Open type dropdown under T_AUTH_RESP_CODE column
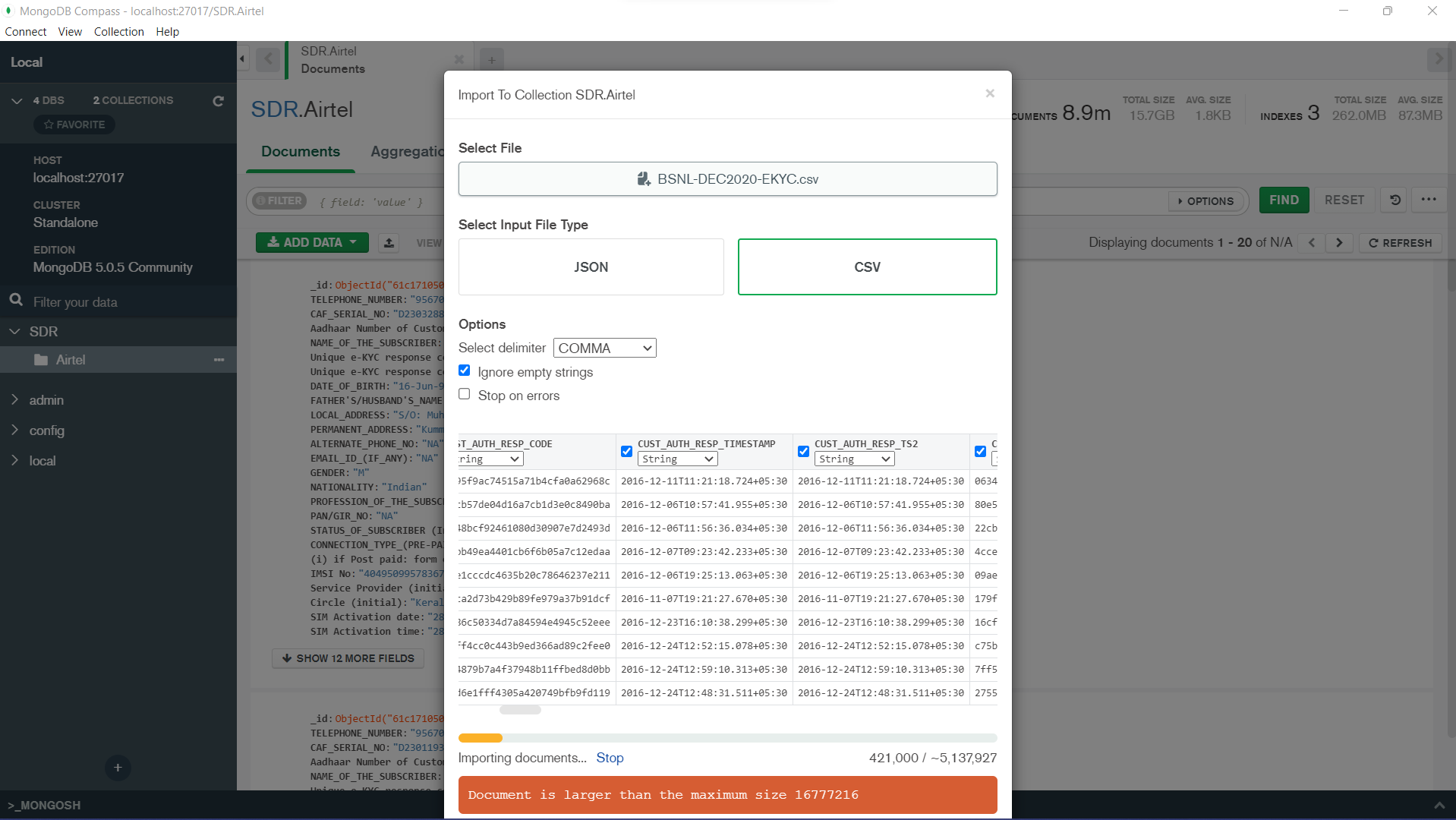1456x820 pixels. tap(490, 459)
